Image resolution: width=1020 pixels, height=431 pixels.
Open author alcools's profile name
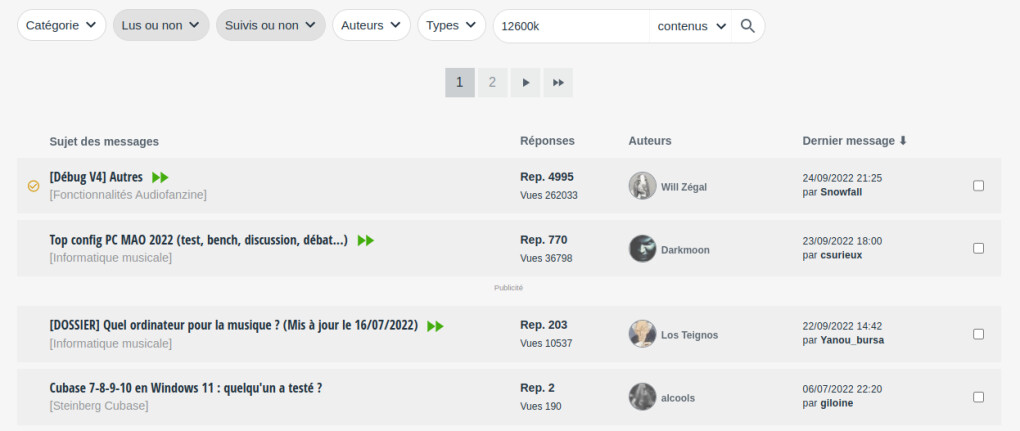pos(678,398)
